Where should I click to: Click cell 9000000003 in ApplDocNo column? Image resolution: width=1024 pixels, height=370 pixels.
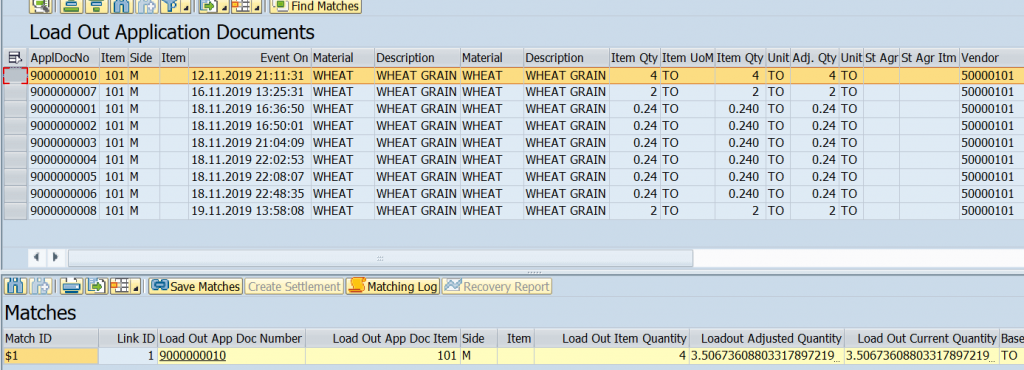point(64,143)
